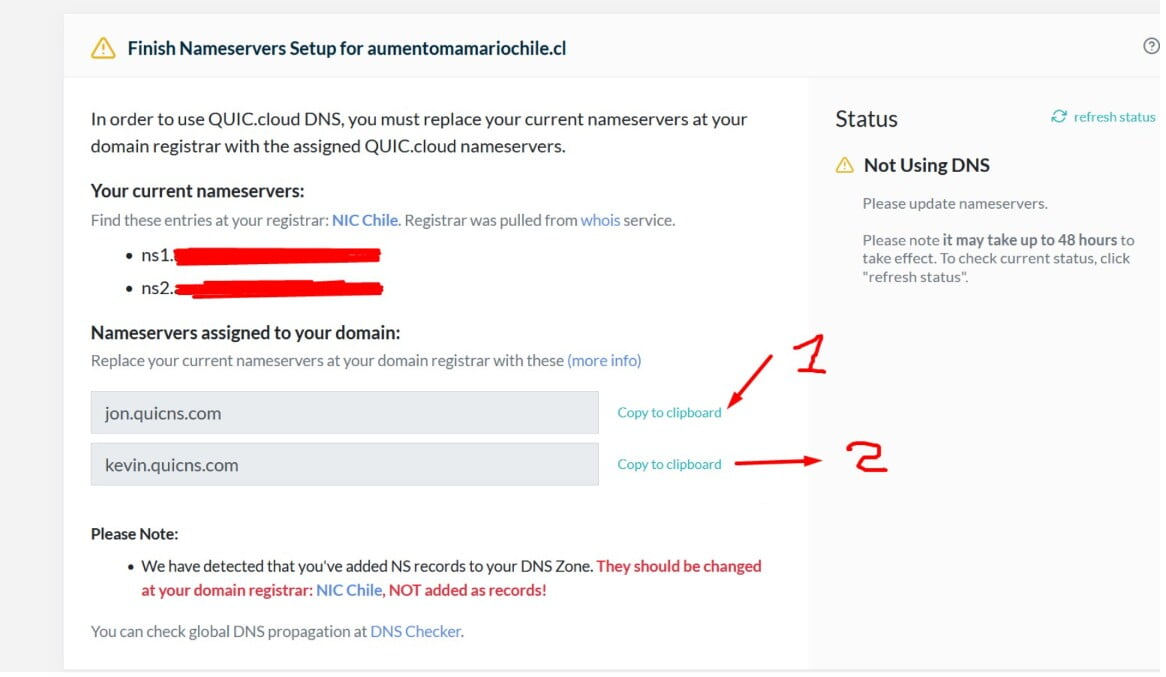Open NIC Chile link in the Please Note section
The image size is (1166, 677).
point(349,591)
